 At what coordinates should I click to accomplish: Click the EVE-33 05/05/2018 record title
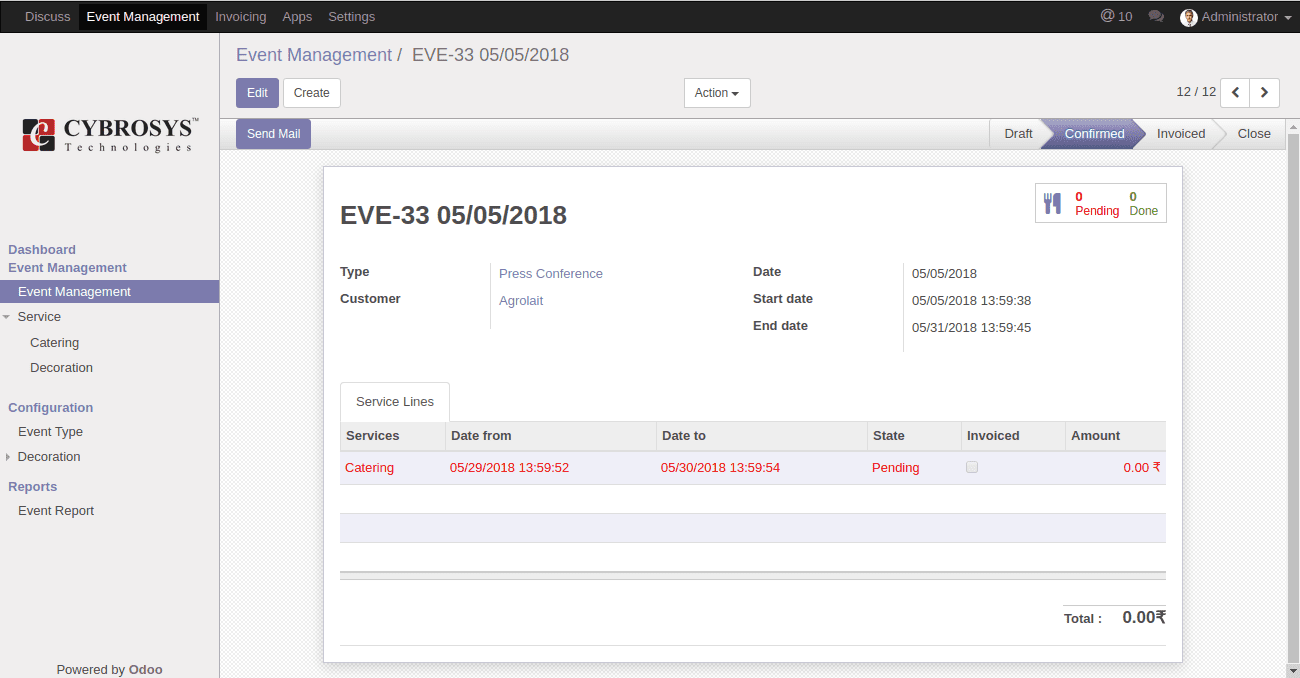pyautogui.click(x=453, y=215)
